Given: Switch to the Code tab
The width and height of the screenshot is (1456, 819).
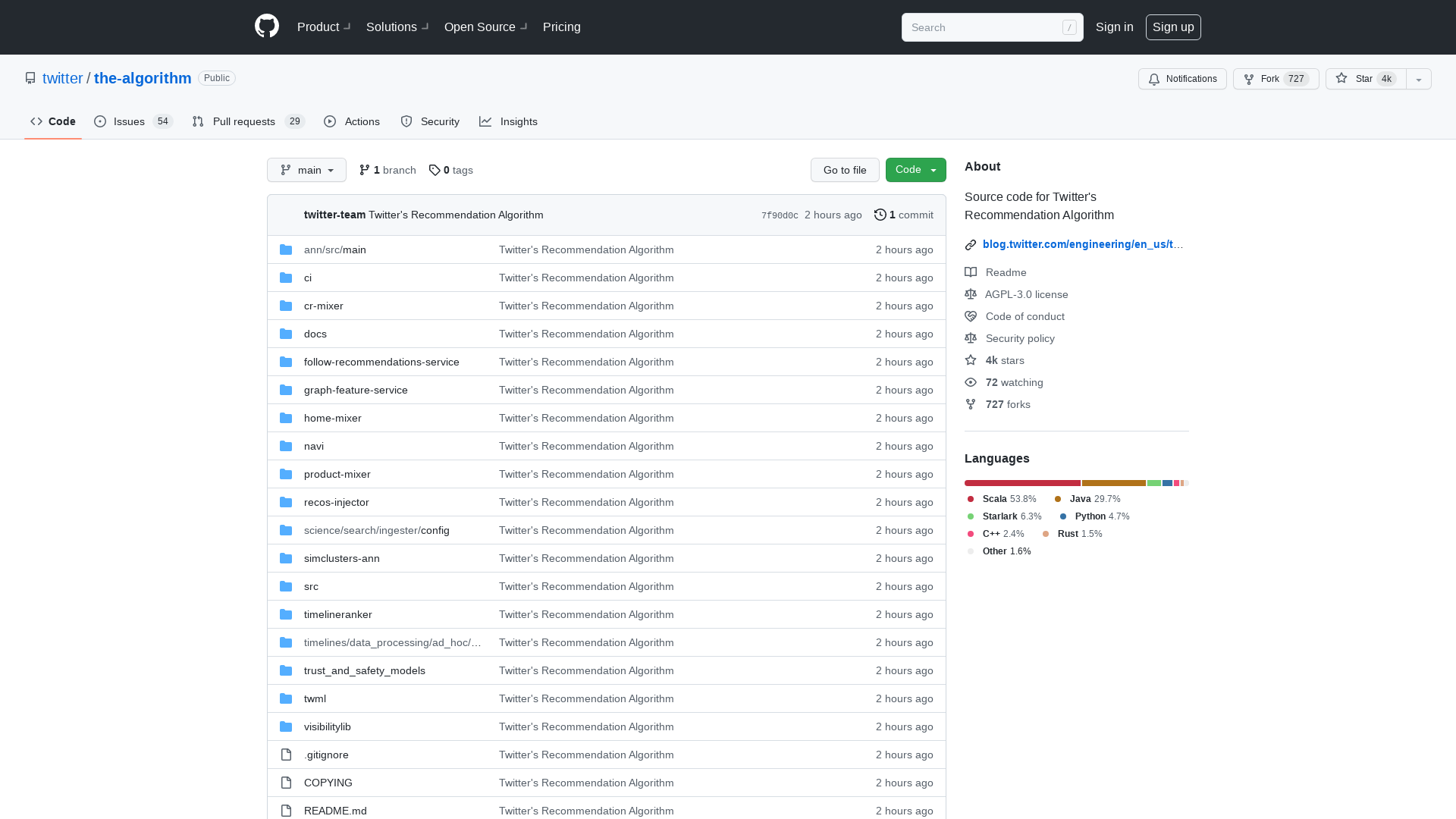Looking at the screenshot, I should coord(53,121).
